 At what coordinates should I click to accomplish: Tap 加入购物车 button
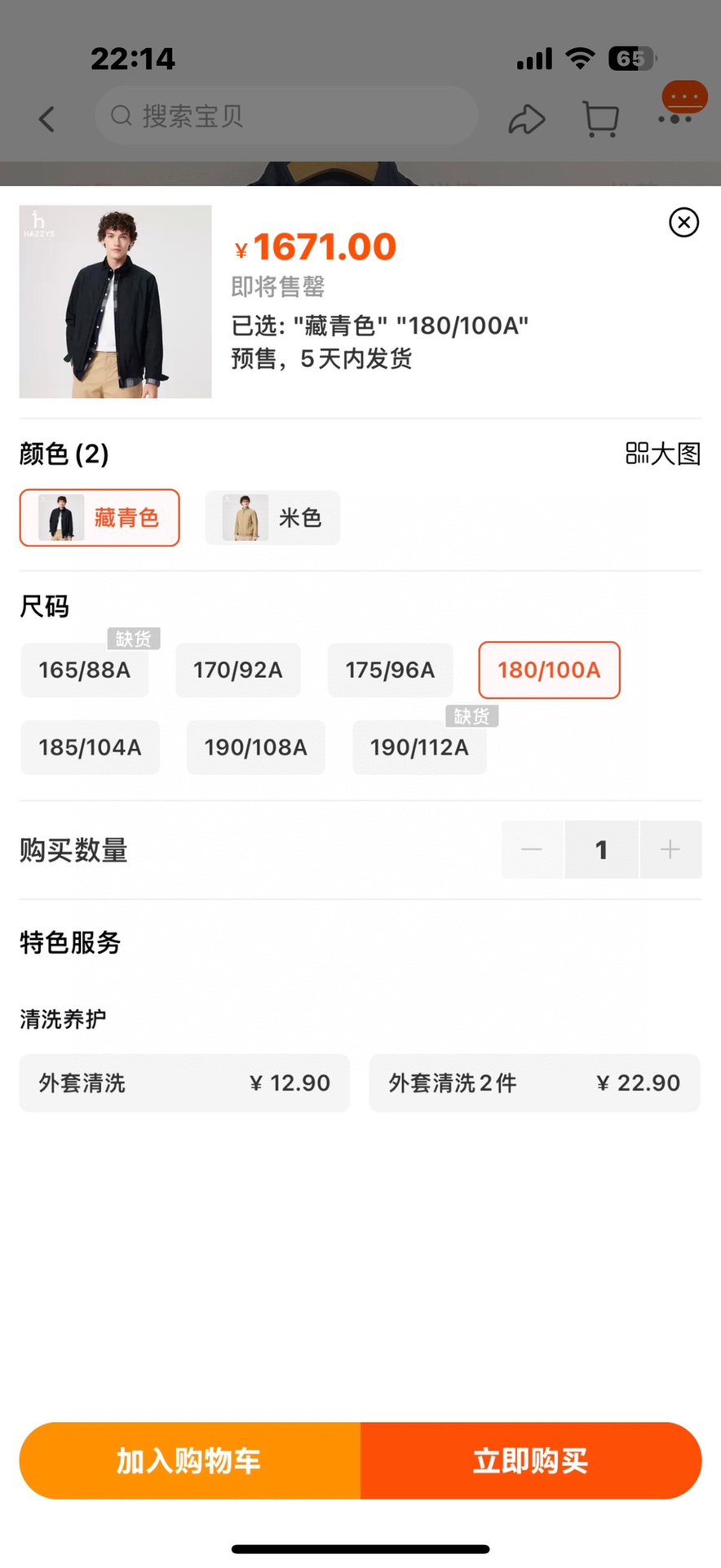(x=189, y=1461)
